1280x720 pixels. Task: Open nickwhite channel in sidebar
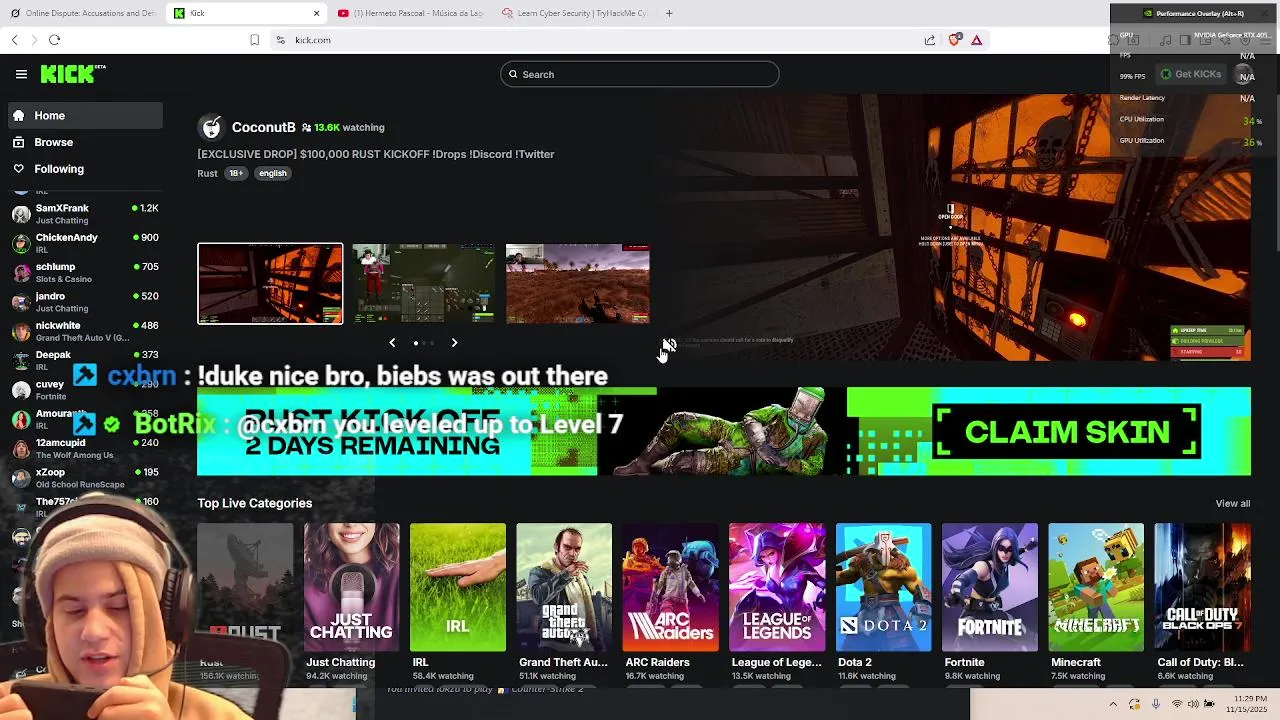[x=85, y=331]
